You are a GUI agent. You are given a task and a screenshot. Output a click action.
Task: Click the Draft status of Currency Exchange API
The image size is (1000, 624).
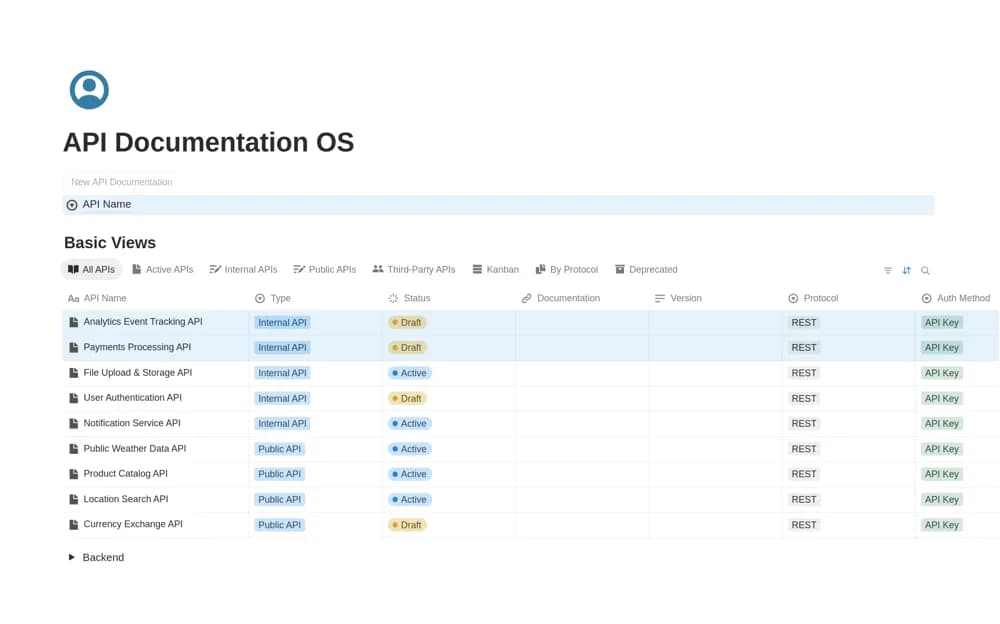pyautogui.click(x=407, y=524)
